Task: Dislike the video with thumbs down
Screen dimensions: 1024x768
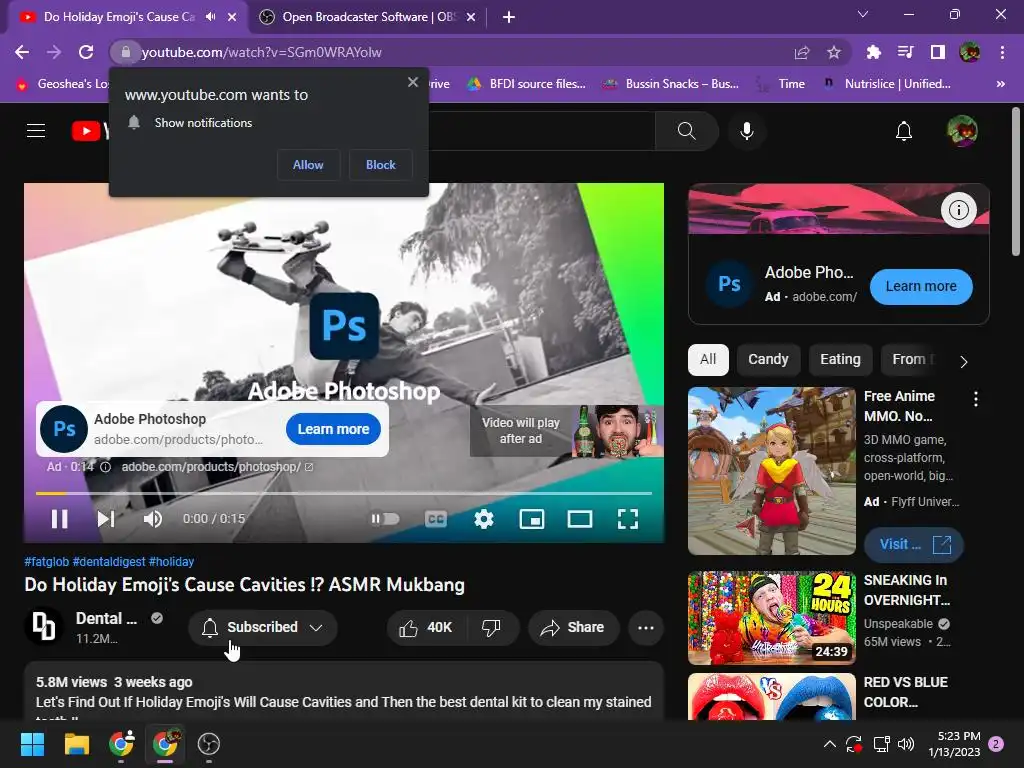Action: point(492,628)
